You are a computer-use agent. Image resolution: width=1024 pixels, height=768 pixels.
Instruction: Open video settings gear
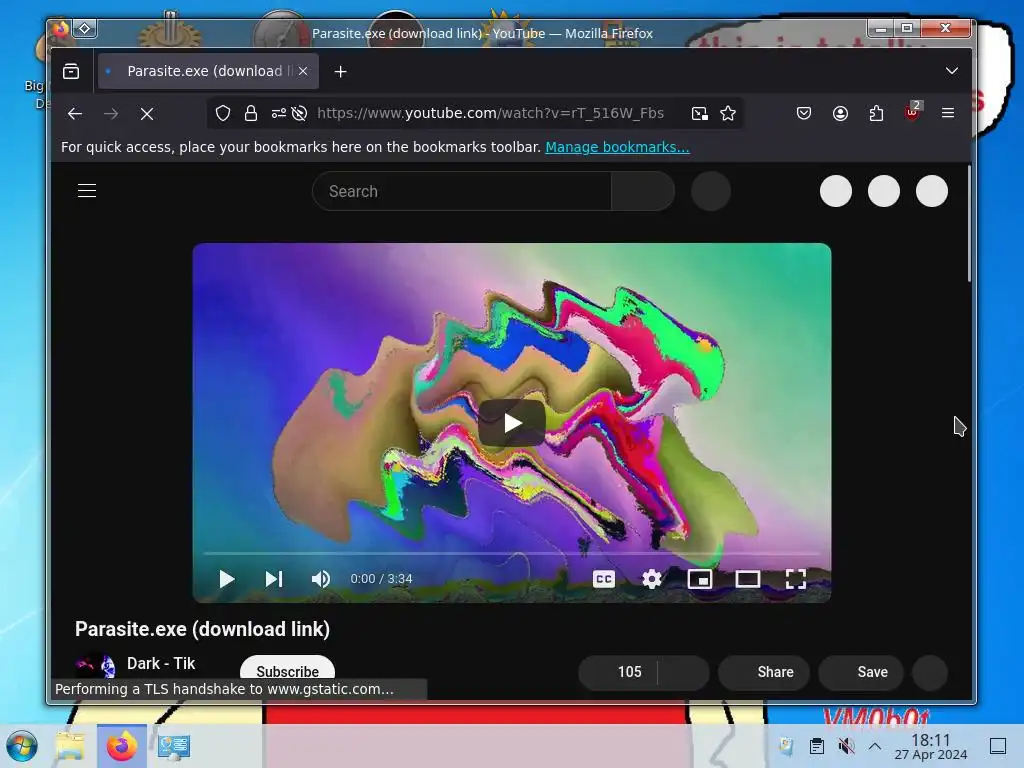(652, 579)
